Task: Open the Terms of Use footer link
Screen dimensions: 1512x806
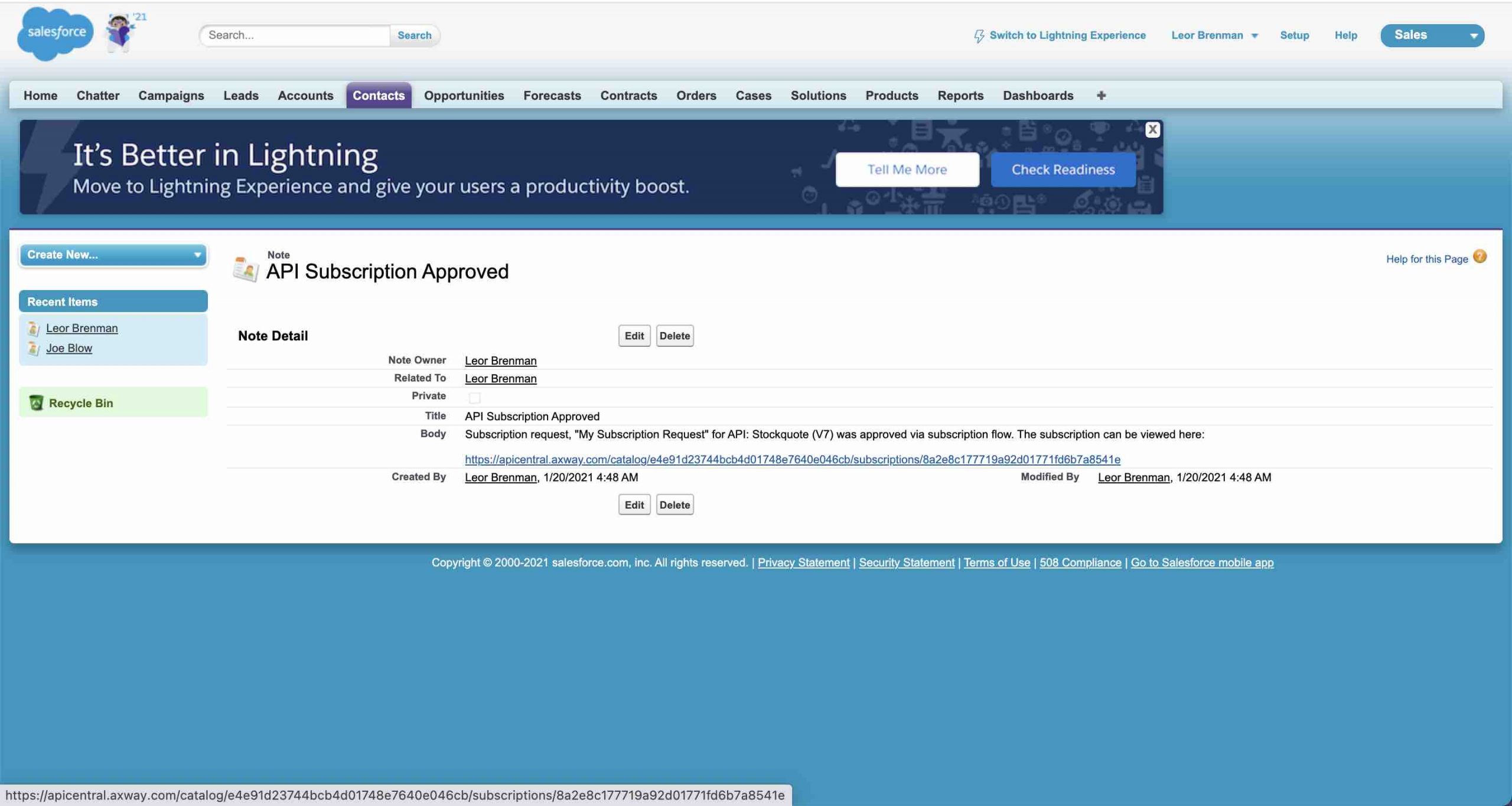Action: click(x=996, y=563)
